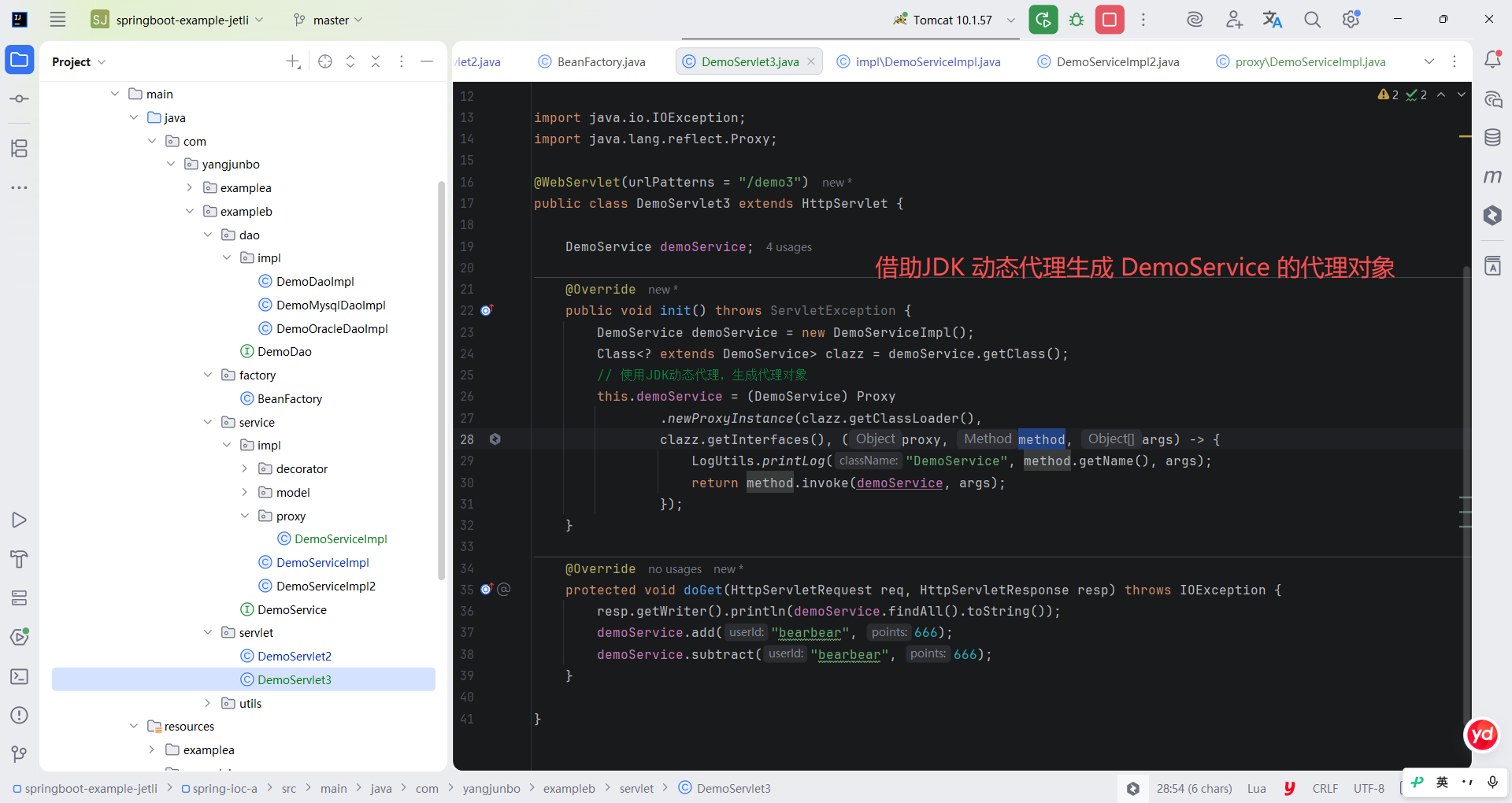This screenshot has height=803, width=1512.
Task: Open the Structure tool window
Action: pos(20,148)
